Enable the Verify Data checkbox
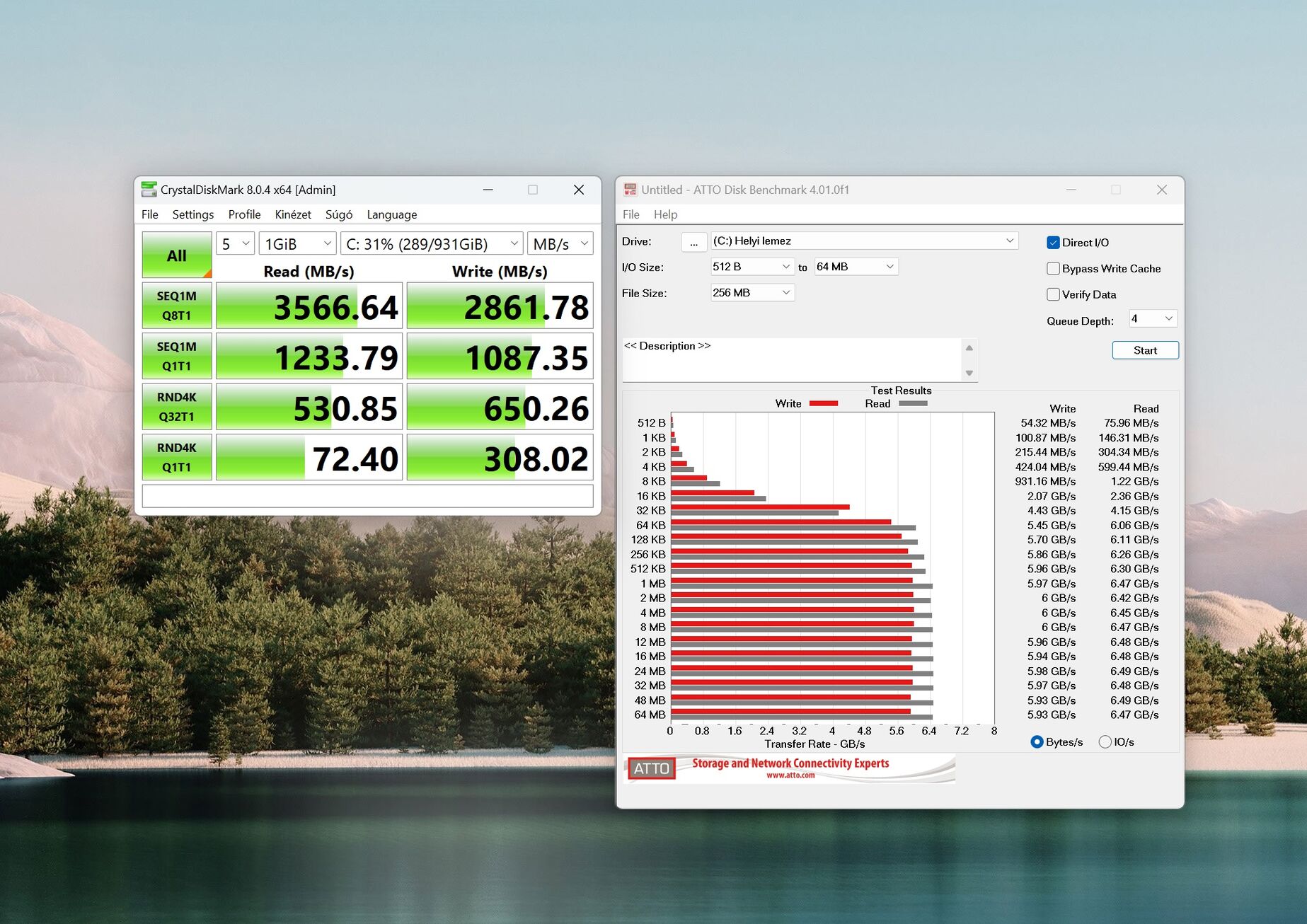 1053,294
